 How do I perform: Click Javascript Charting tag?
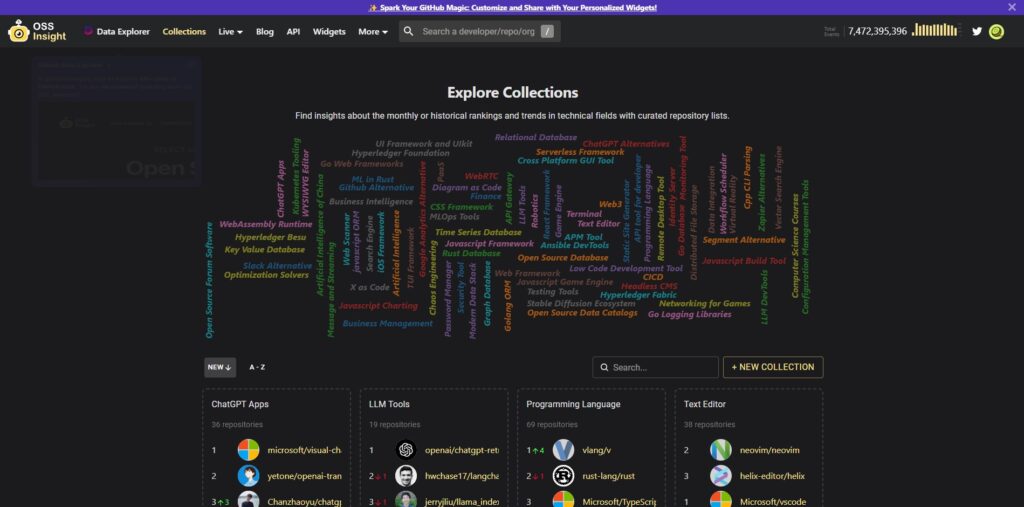pos(377,305)
